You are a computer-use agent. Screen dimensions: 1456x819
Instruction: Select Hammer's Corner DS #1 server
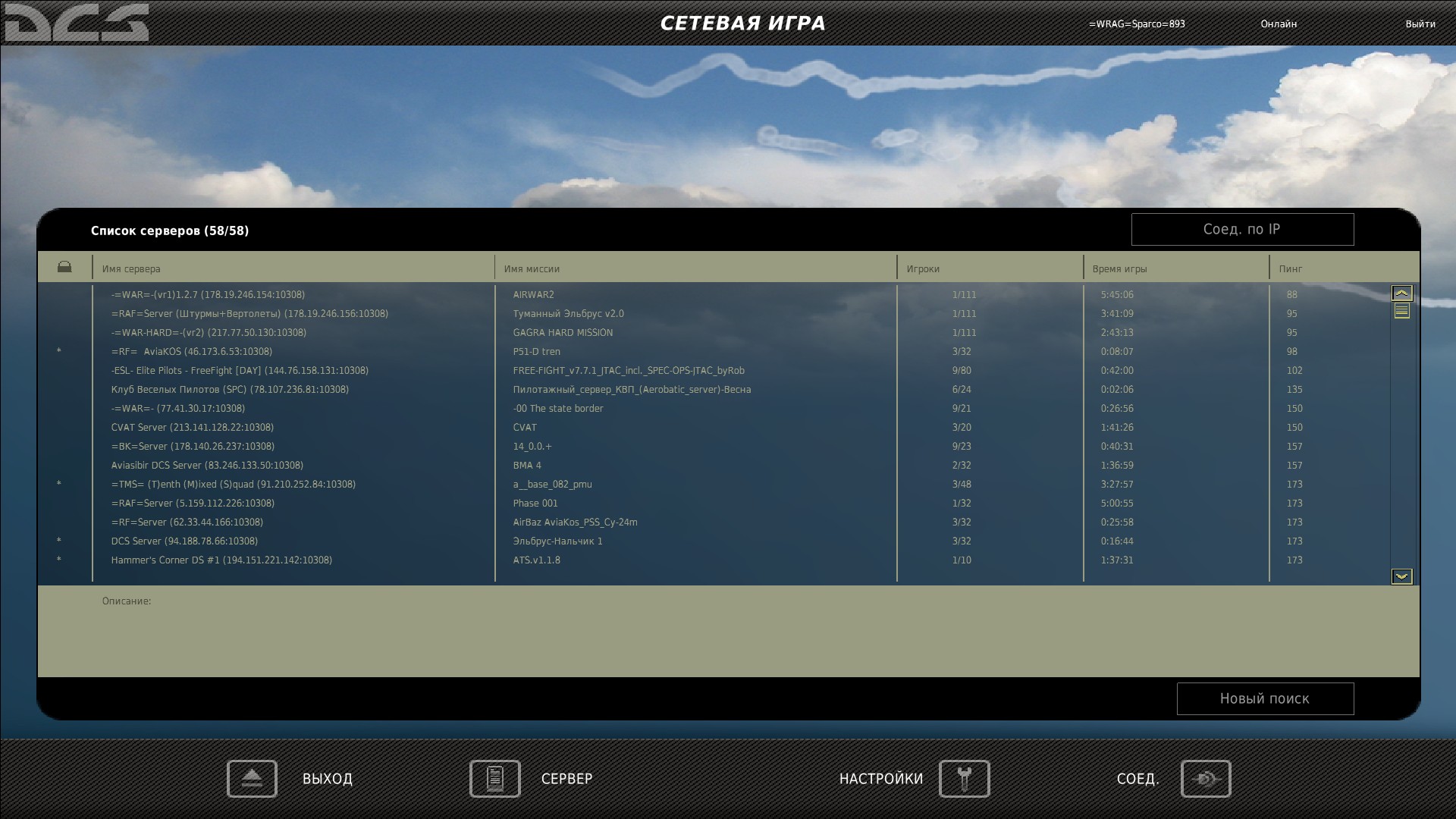(221, 560)
